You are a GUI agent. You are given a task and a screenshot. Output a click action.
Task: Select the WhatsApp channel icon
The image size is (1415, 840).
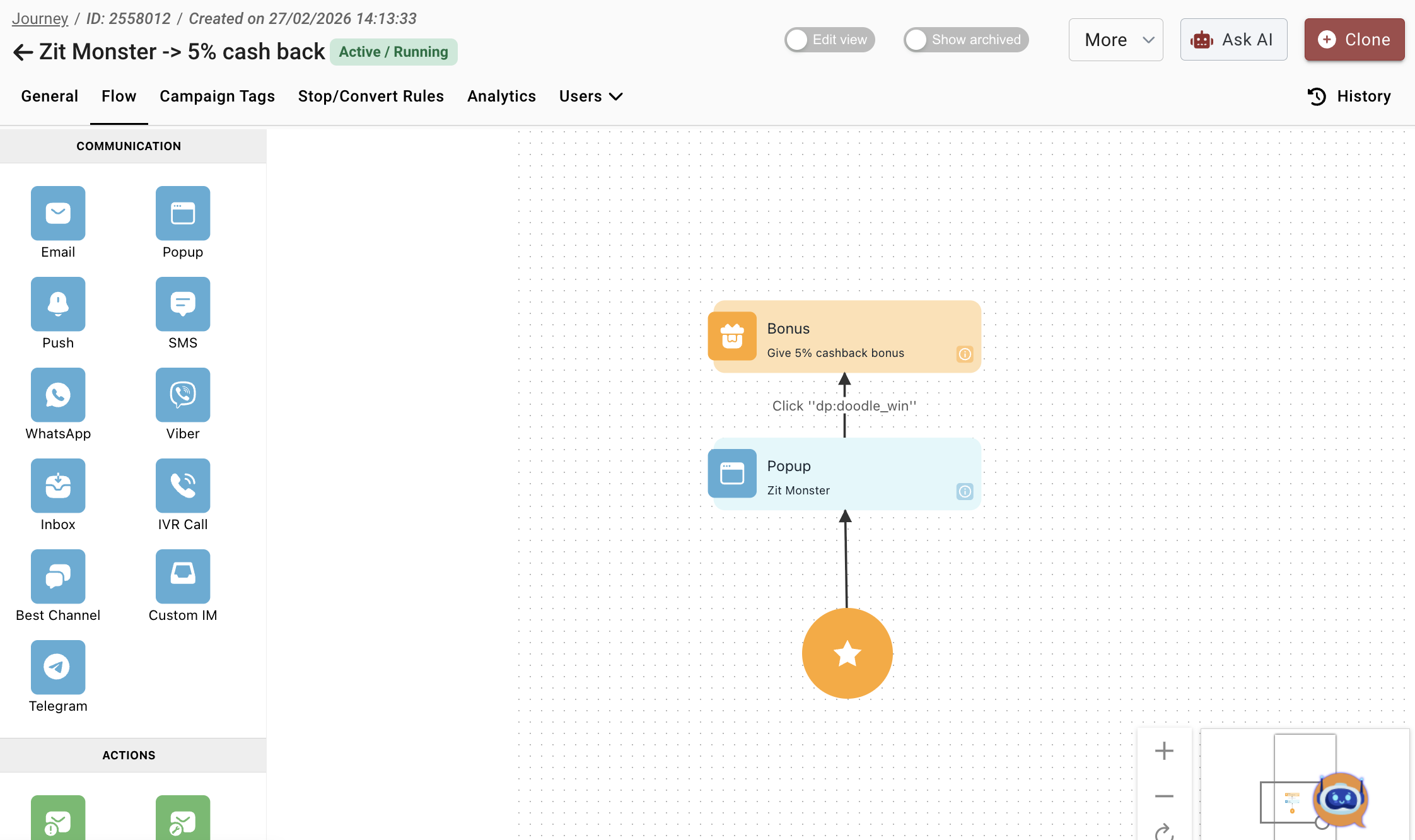(x=58, y=395)
